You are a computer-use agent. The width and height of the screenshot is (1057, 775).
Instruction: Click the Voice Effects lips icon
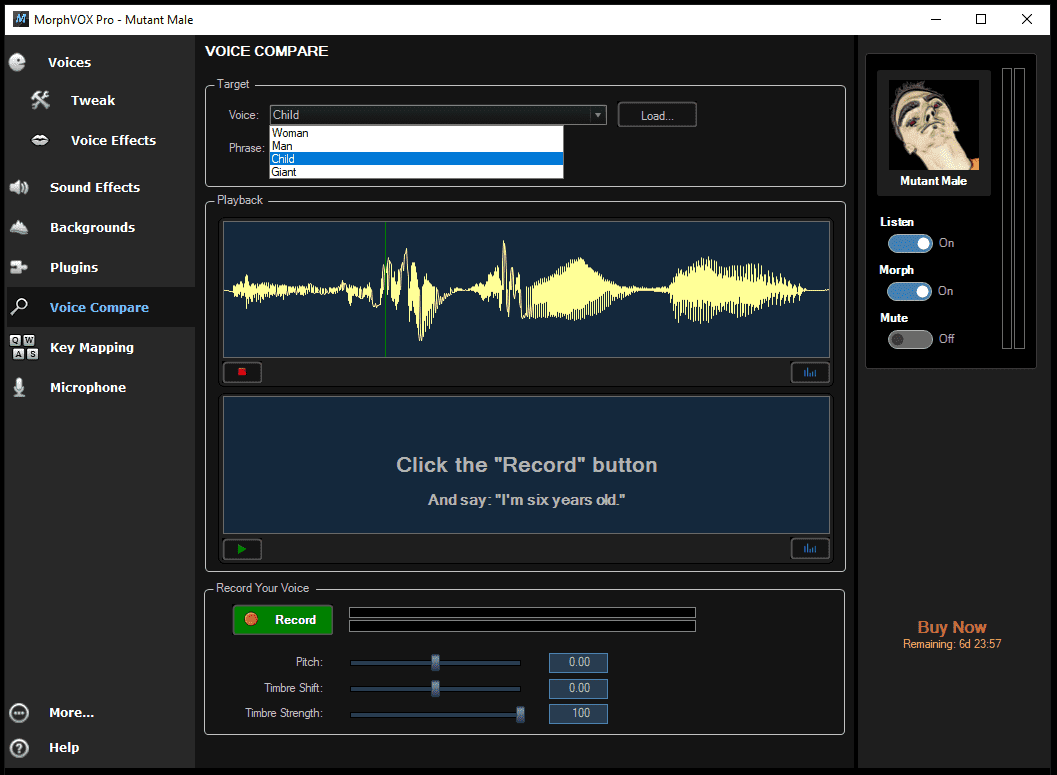pyautogui.click(x=40, y=140)
